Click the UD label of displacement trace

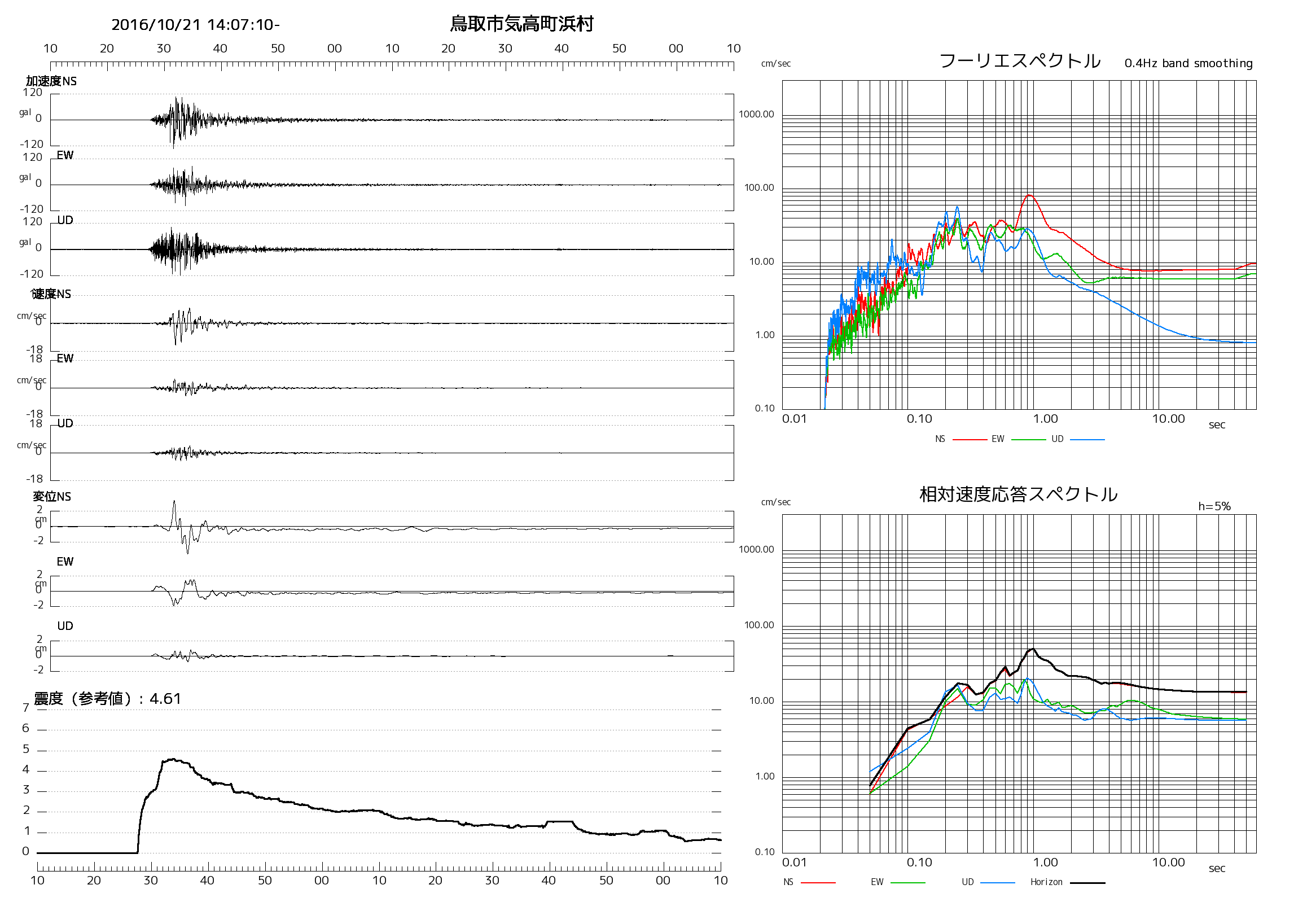[65, 626]
